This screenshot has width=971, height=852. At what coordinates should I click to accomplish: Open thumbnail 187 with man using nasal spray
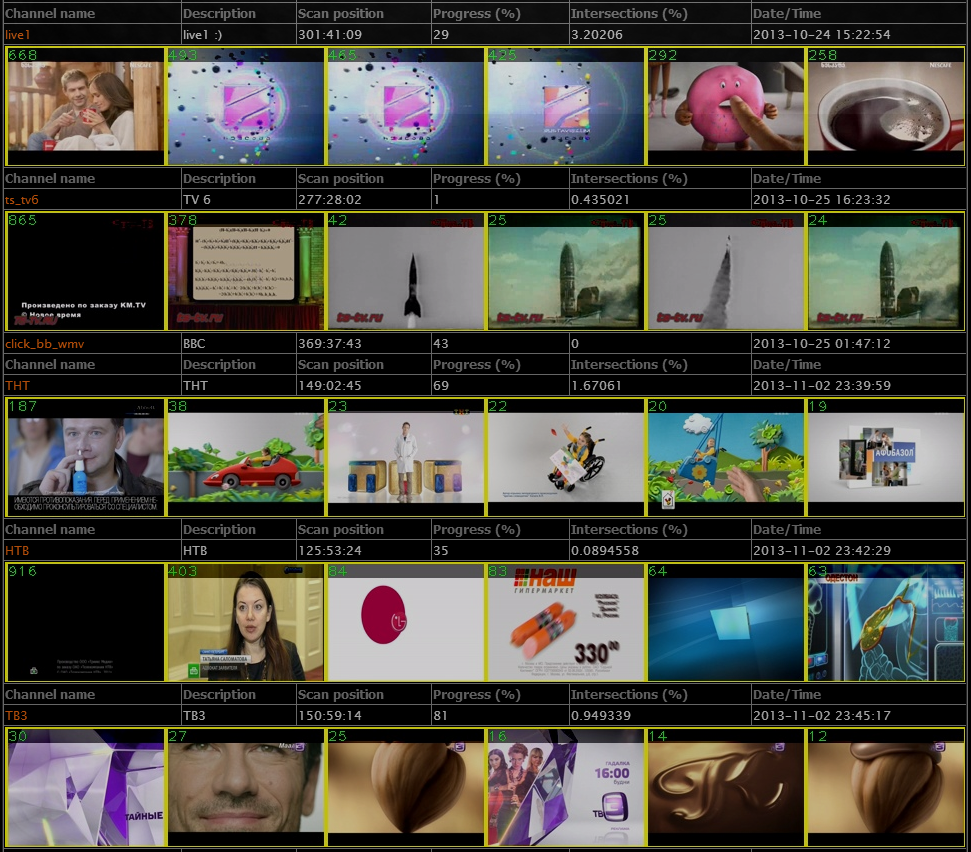85,457
